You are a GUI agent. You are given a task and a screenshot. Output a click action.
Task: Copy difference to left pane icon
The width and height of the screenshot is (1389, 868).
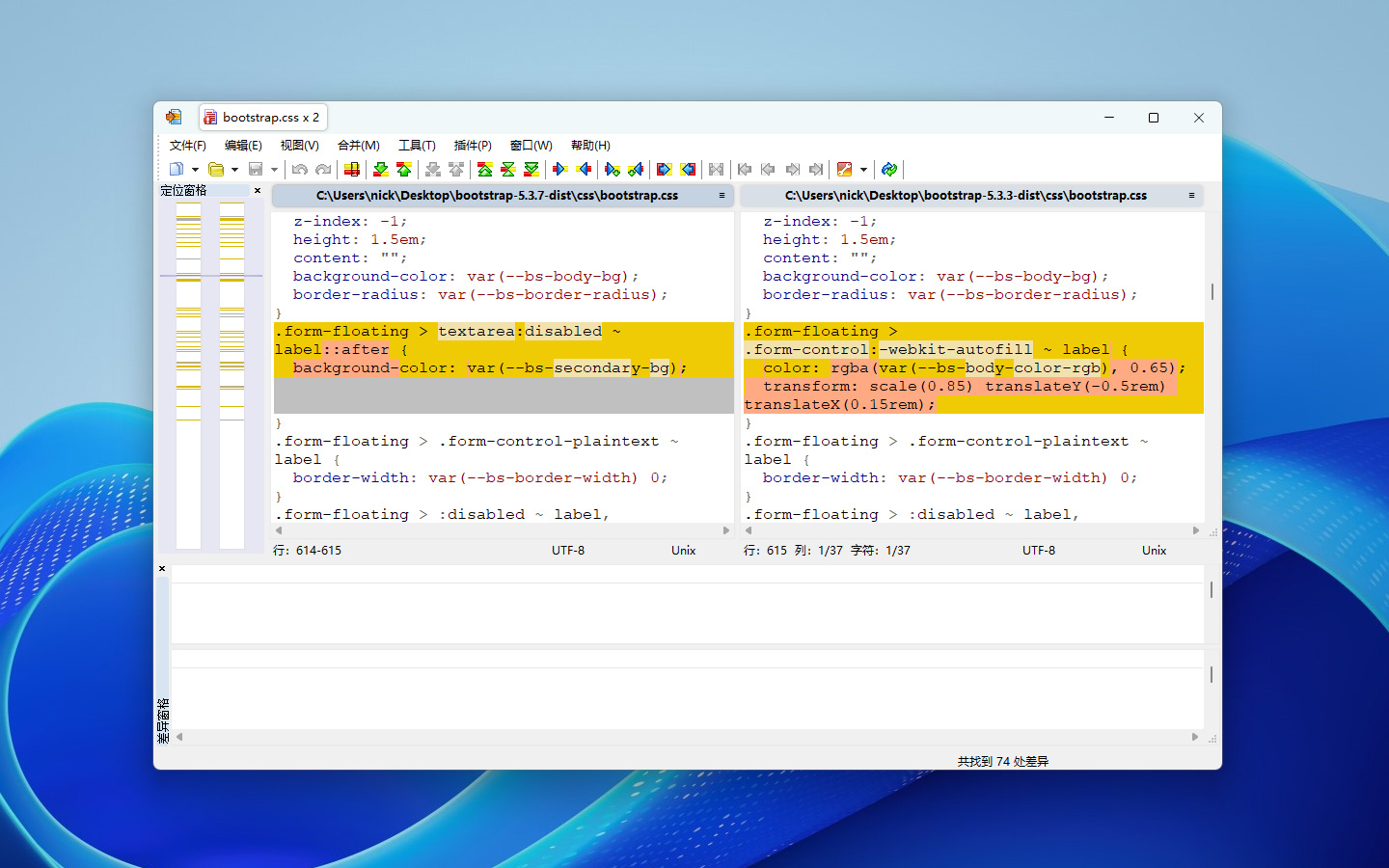pos(584,170)
